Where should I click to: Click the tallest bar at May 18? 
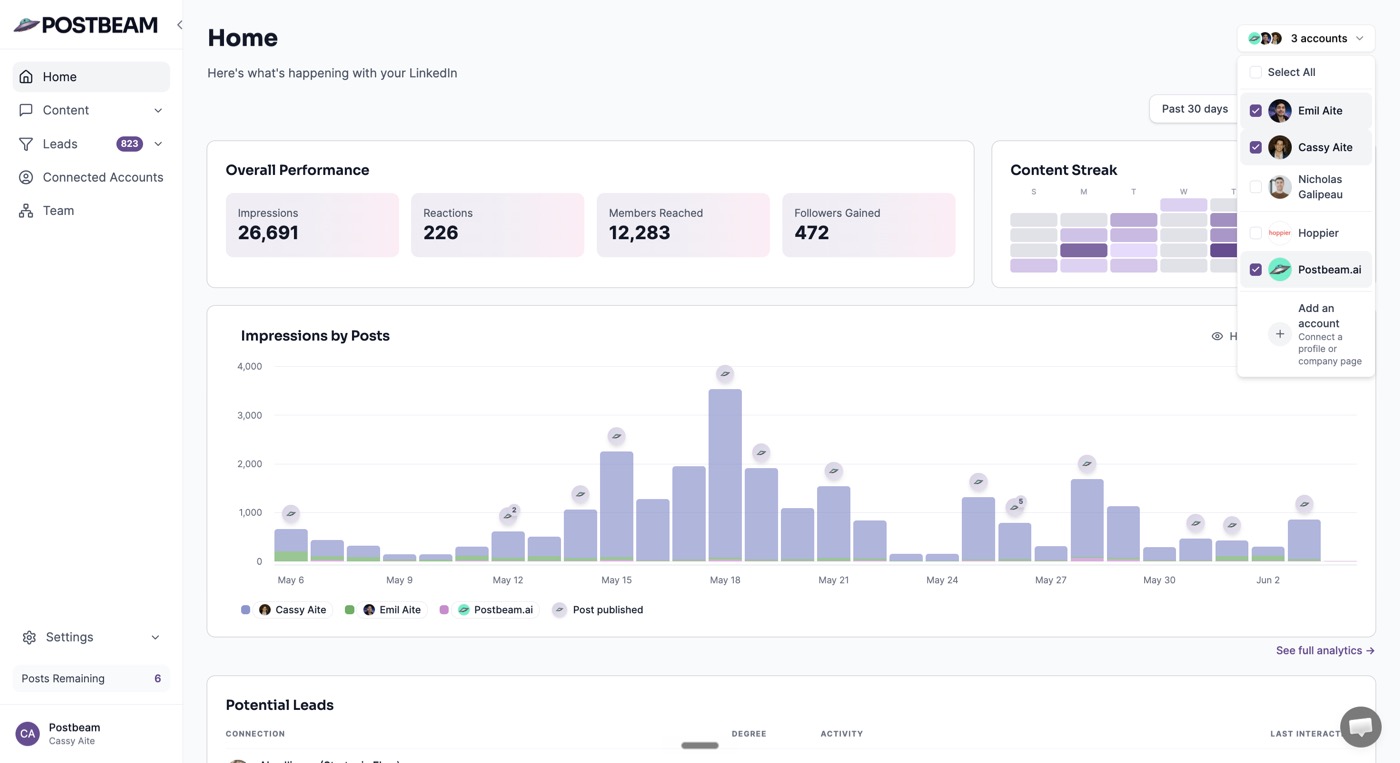click(x=725, y=475)
